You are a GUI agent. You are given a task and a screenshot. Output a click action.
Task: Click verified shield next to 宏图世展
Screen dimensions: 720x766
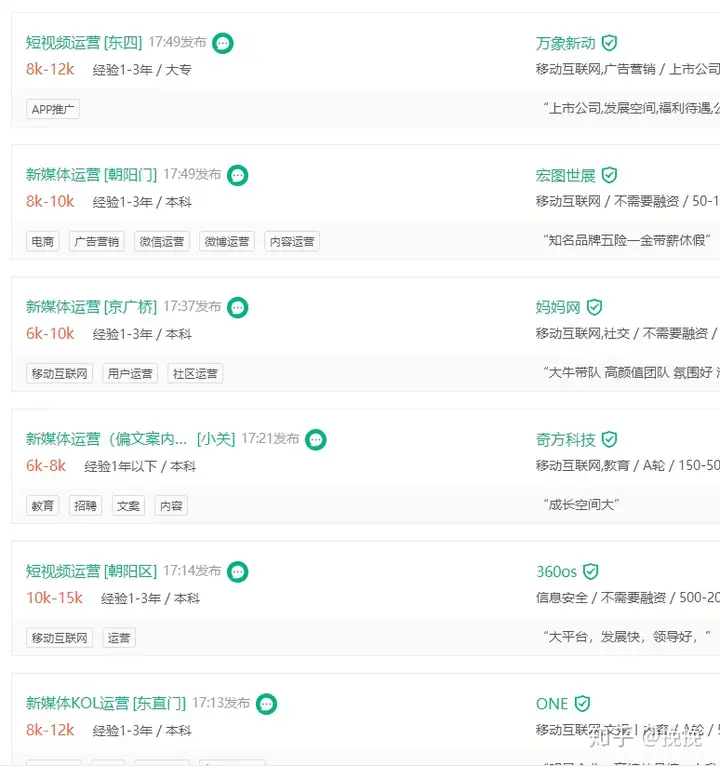609,175
